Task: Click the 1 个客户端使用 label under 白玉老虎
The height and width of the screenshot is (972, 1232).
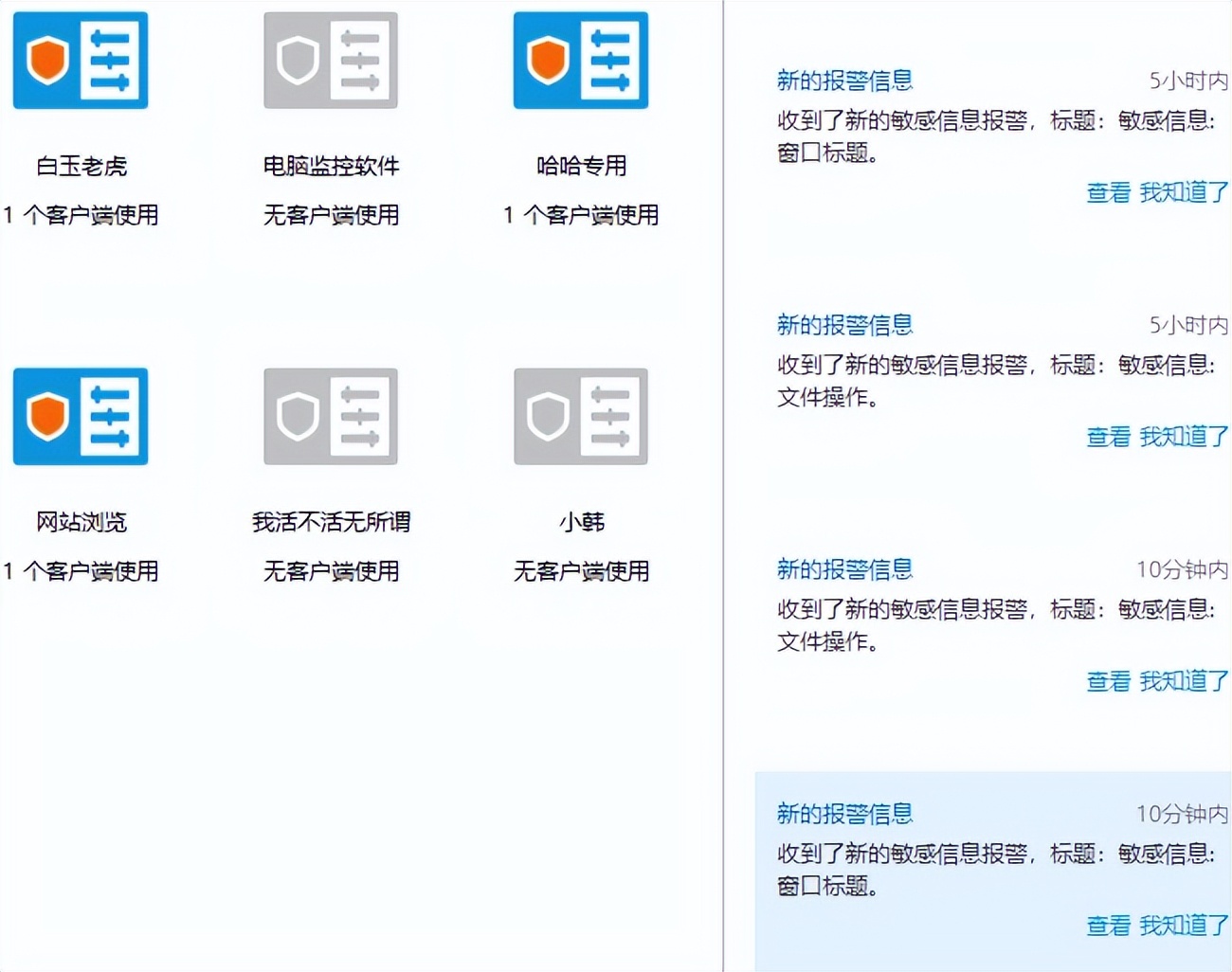Action: pyautogui.click(x=81, y=215)
